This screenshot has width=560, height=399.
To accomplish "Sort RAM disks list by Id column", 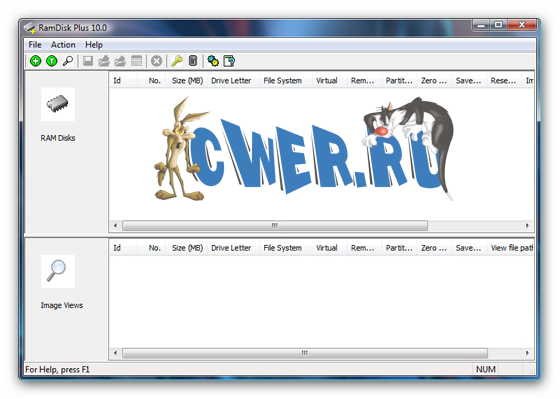I will pos(123,81).
